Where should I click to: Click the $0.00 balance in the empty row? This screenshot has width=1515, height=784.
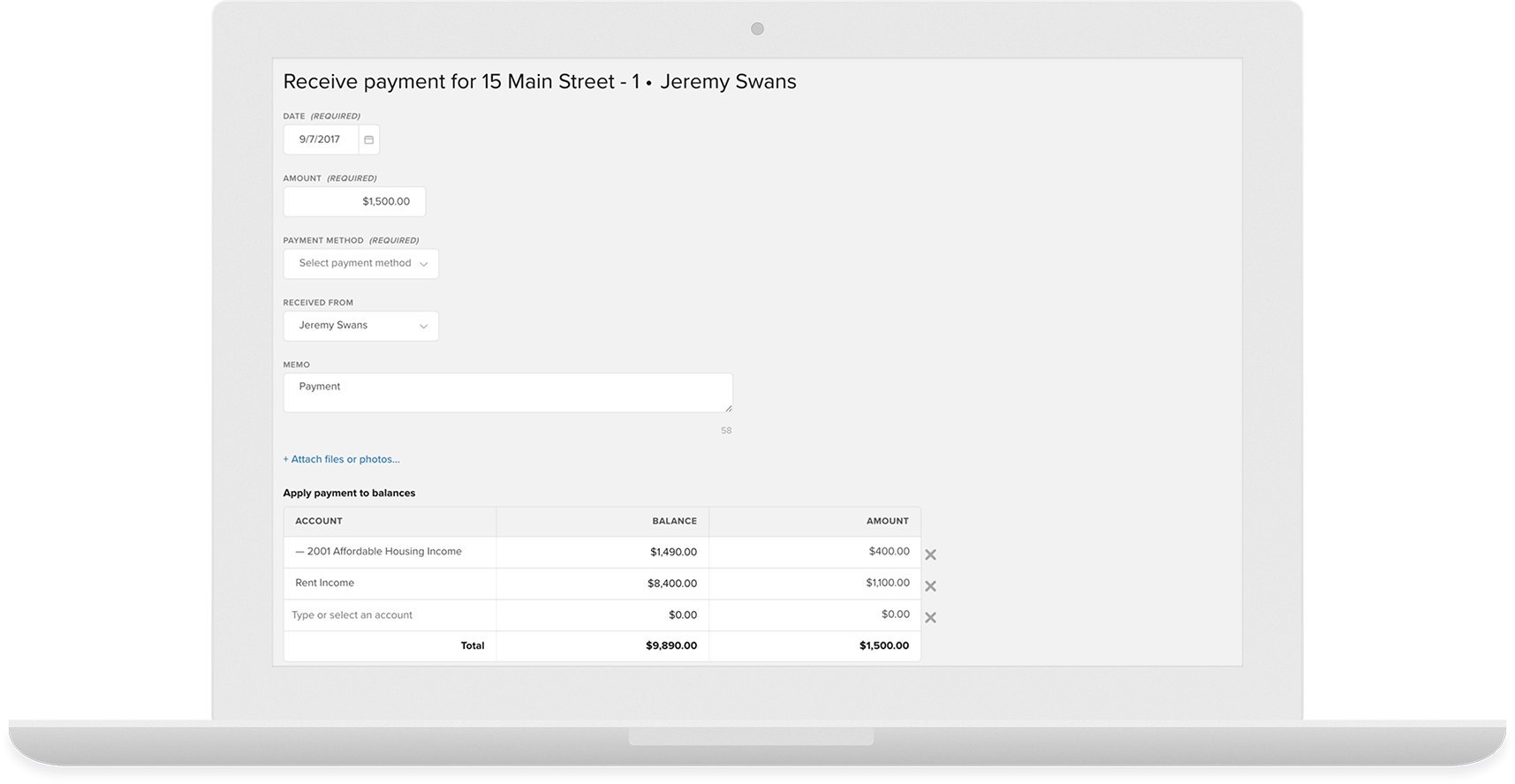pyautogui.click(x=602, y=615)
